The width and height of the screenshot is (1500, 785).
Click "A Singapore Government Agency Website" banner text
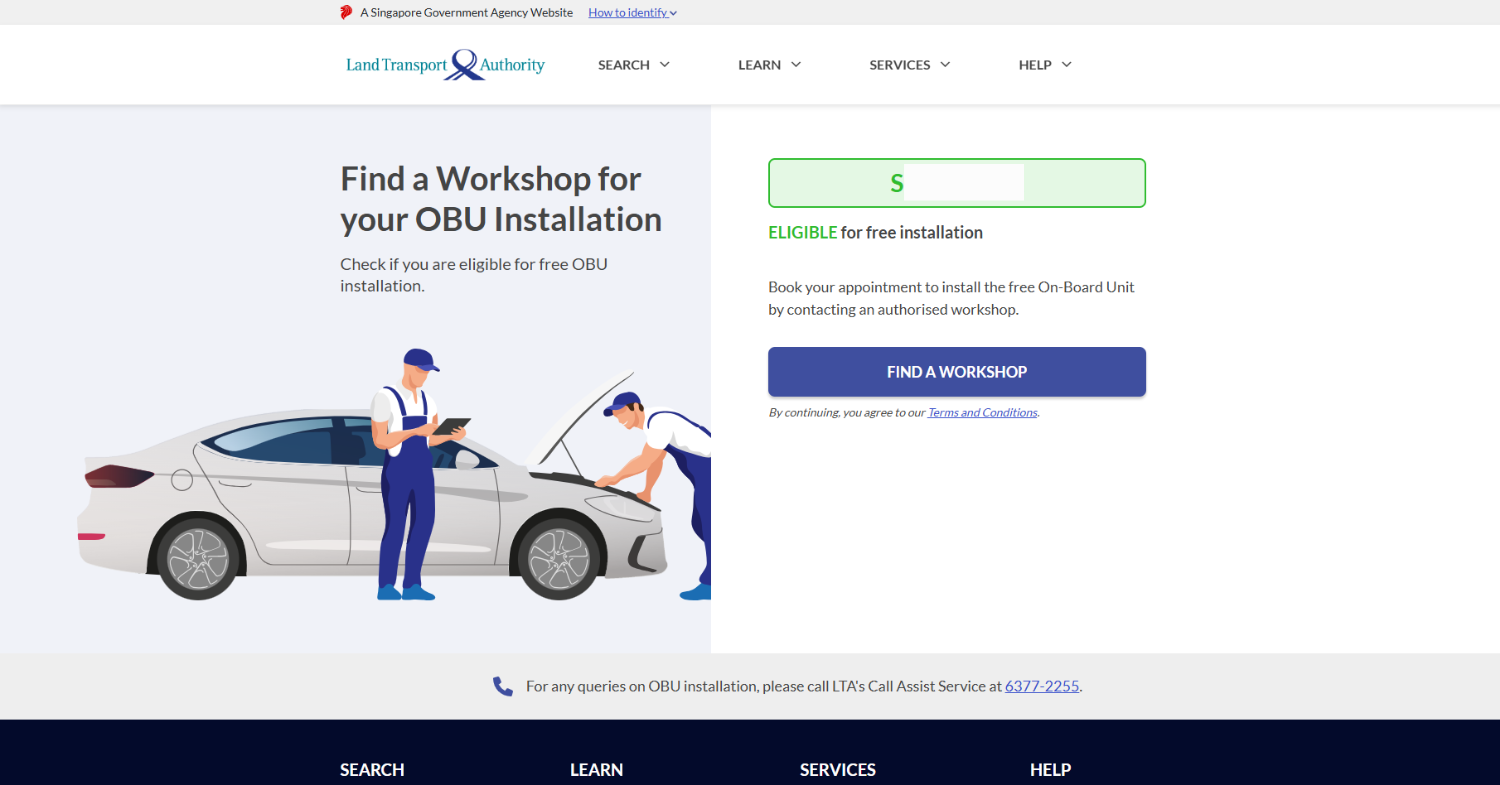click(465, 12)
